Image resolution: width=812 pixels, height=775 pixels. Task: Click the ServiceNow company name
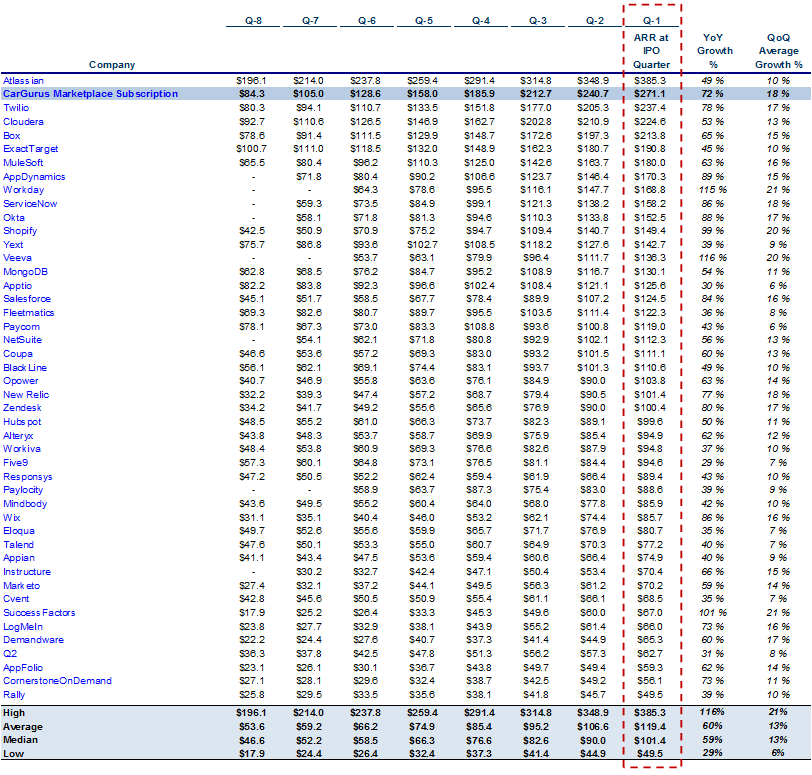(30, 204)
